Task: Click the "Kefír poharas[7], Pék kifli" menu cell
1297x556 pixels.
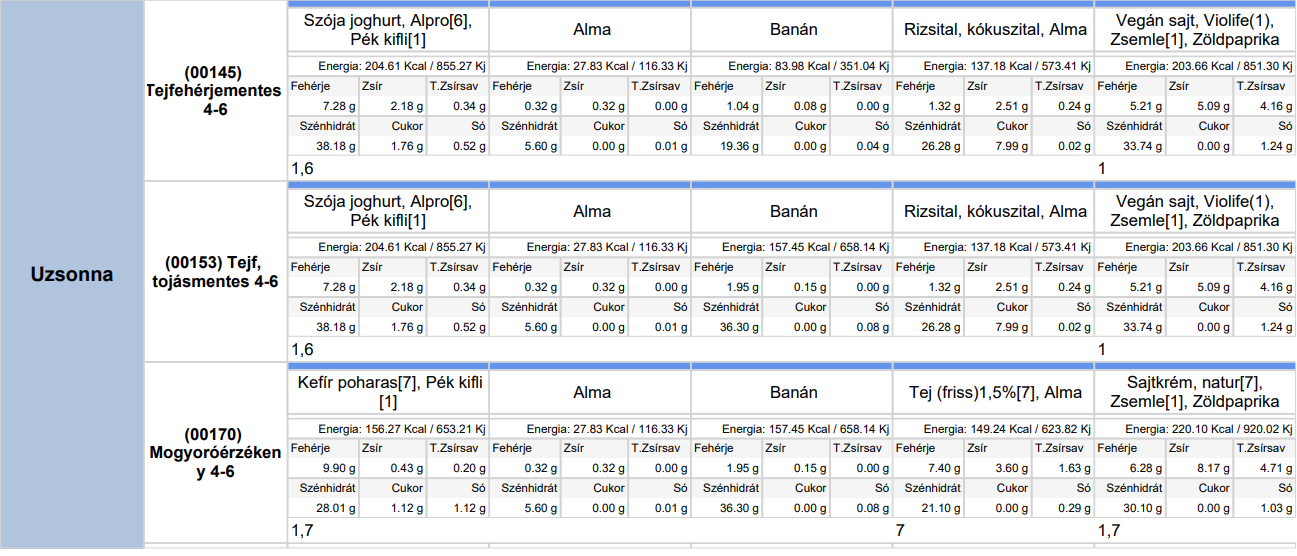Action: pyautogui.click(x=388, y=392)
